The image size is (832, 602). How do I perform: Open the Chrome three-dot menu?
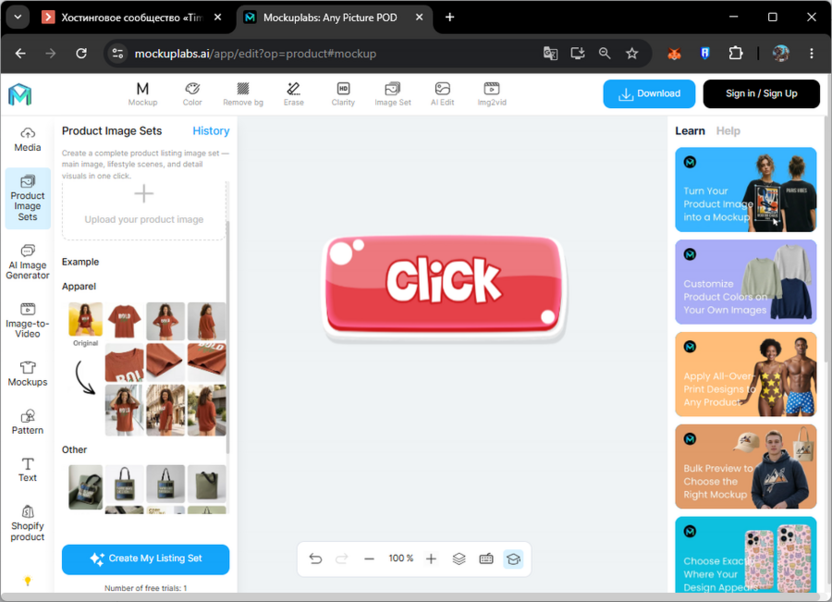[x=811, y=54]
